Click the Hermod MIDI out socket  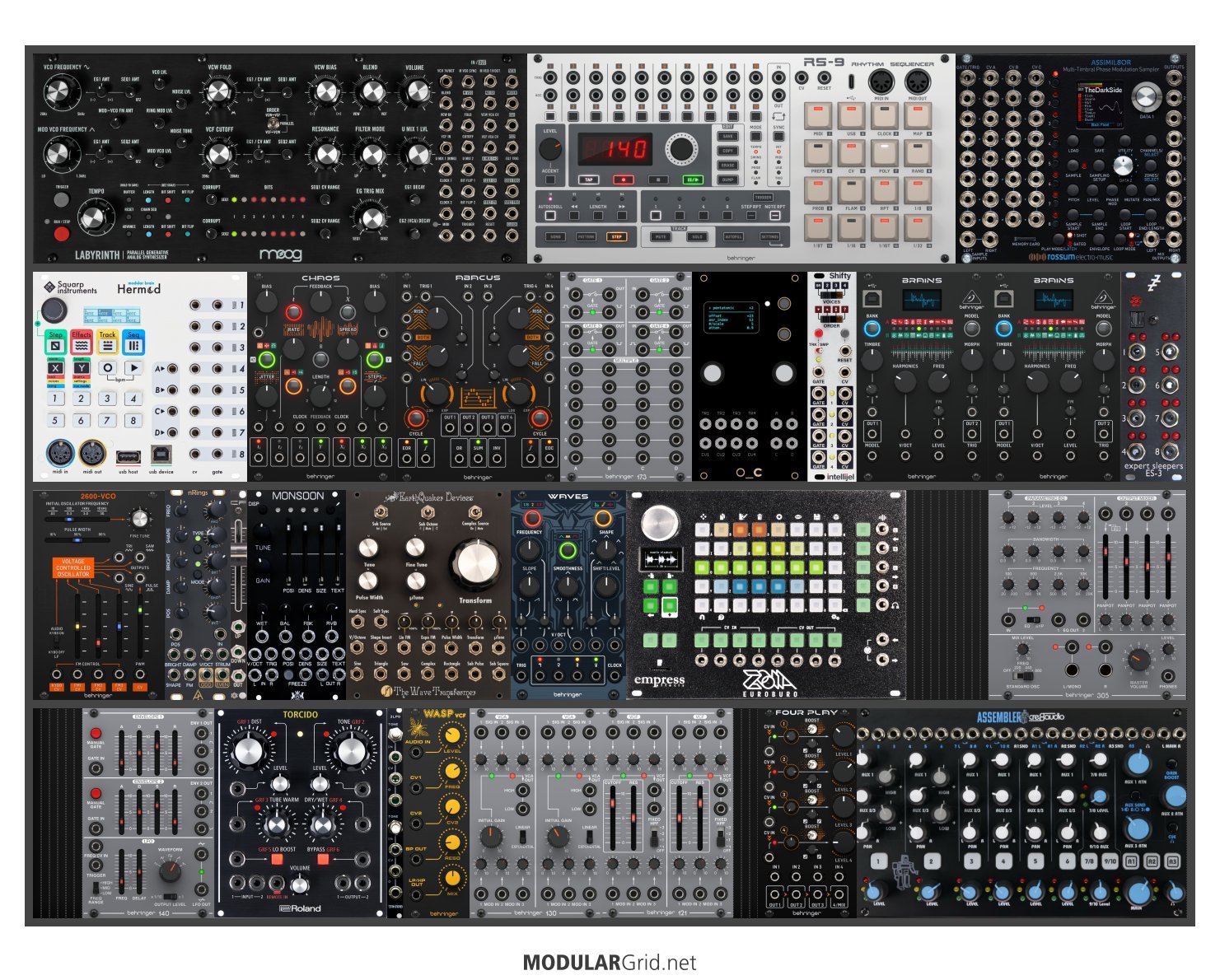point(92,454)
